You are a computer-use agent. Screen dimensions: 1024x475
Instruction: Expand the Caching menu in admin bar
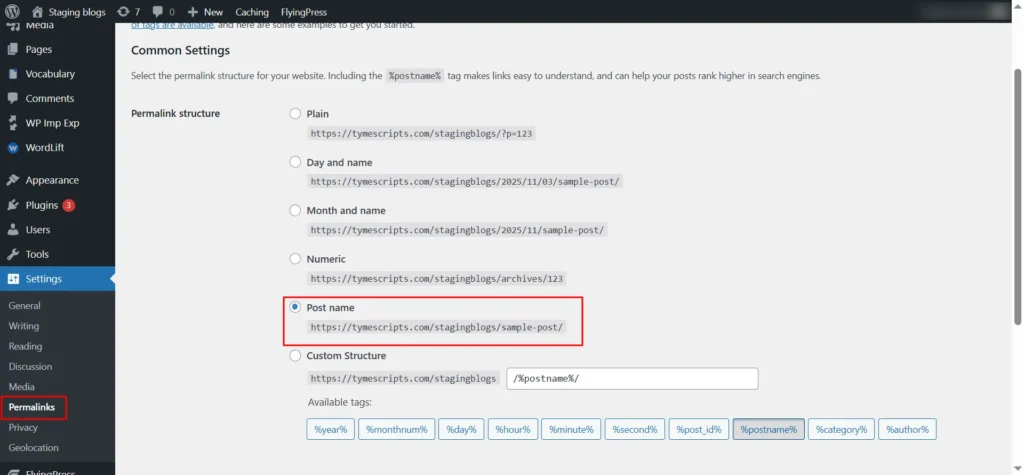(252, 12)
